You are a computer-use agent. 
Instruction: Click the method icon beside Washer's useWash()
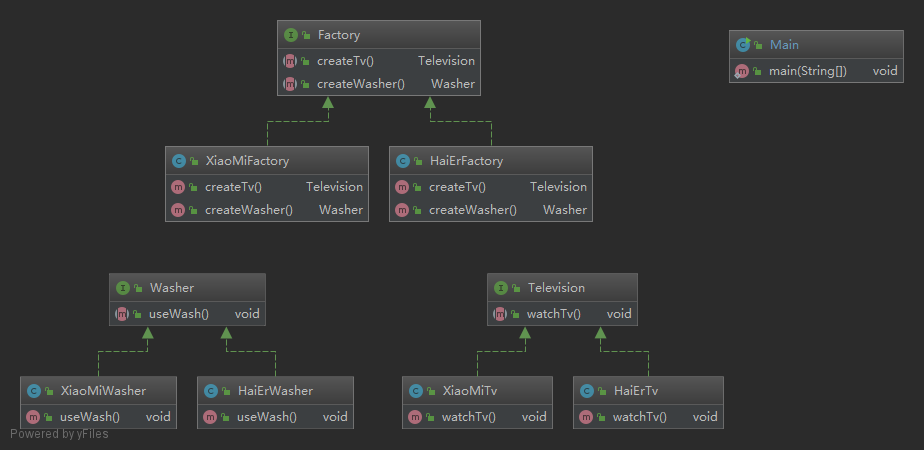[122, 313]
